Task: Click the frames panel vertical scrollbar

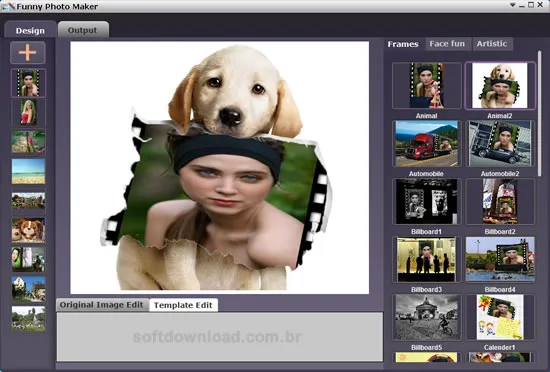Action: [x=539, y=113]
